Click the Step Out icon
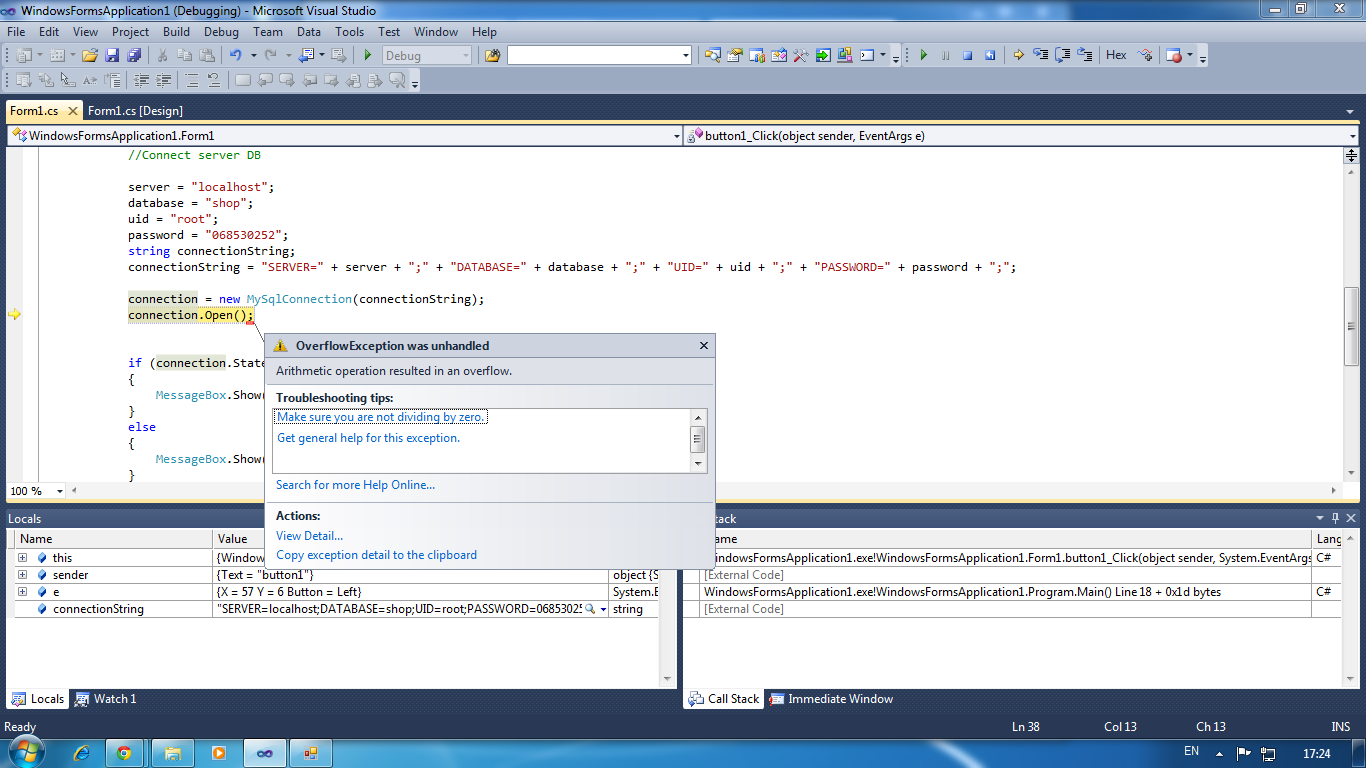The width and height of the screenshot is (1366, 768). tap(1085, 55)
